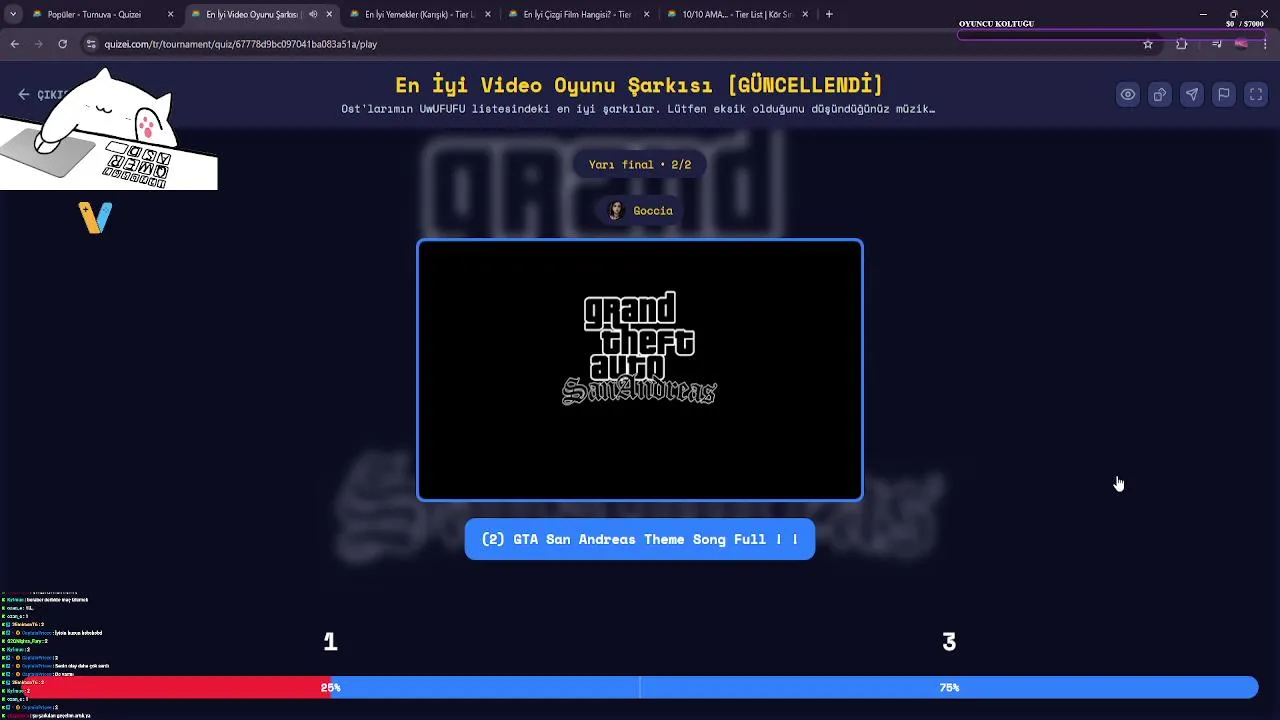Viewport: 1280px width, 720px height.
Task: Click the GTA San Andreas video thumbnail
Action: [640, 370]
